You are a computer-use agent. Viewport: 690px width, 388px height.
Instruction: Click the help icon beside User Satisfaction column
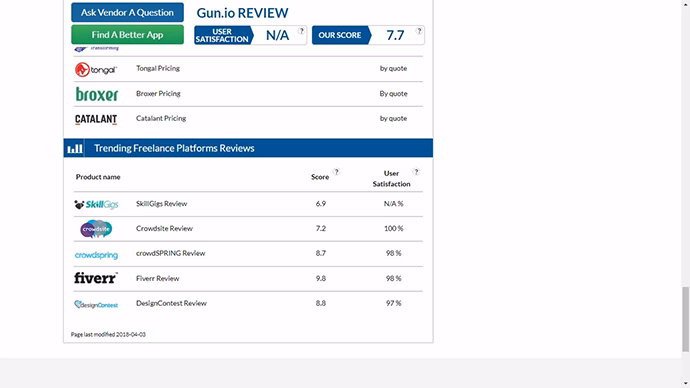[x=416, y=172]
